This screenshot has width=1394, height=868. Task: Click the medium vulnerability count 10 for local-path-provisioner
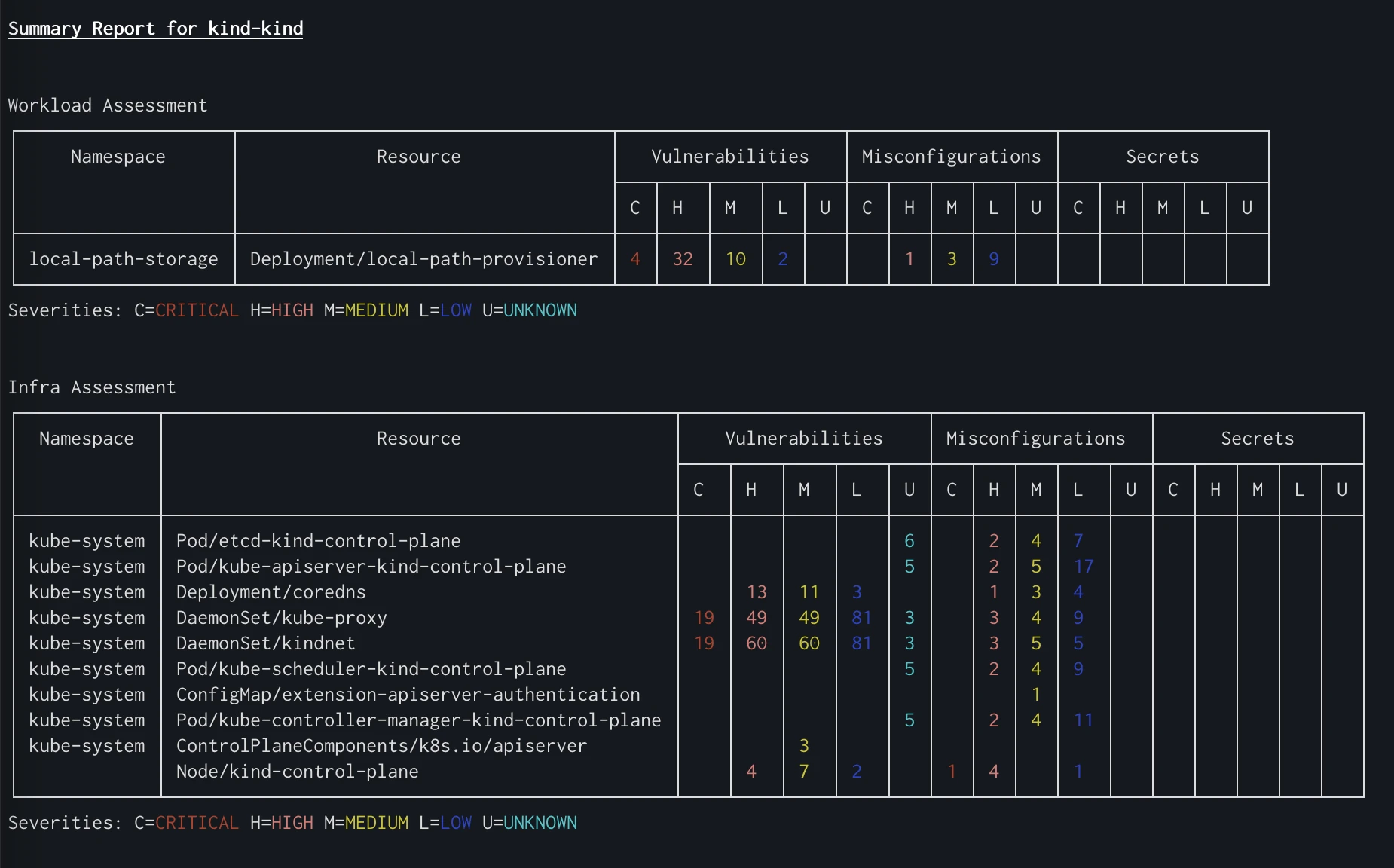[735, 259]
